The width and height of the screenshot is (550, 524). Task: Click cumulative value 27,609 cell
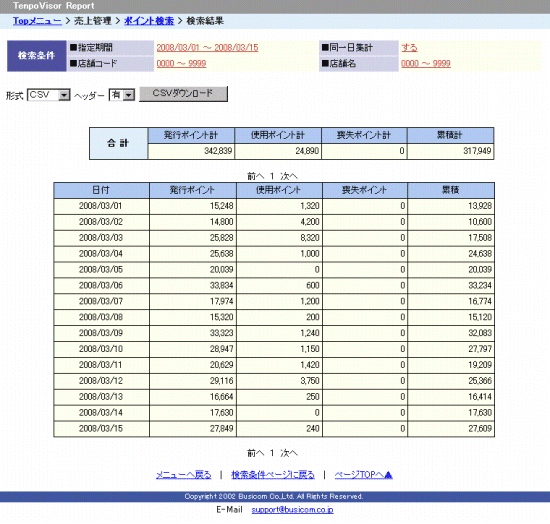(x=451, y=429)
